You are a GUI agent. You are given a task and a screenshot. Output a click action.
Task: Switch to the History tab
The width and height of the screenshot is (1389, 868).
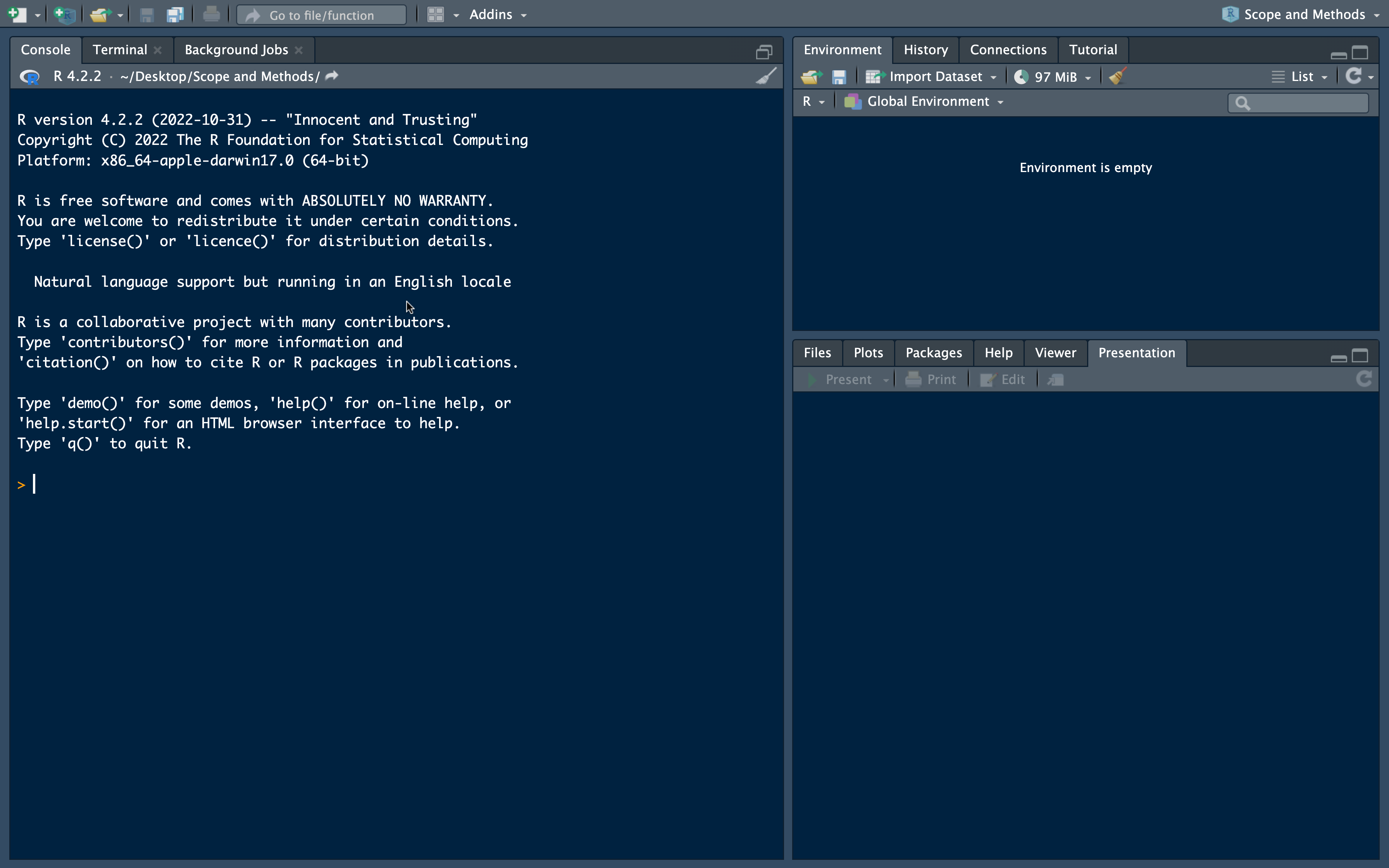(925, 50)
